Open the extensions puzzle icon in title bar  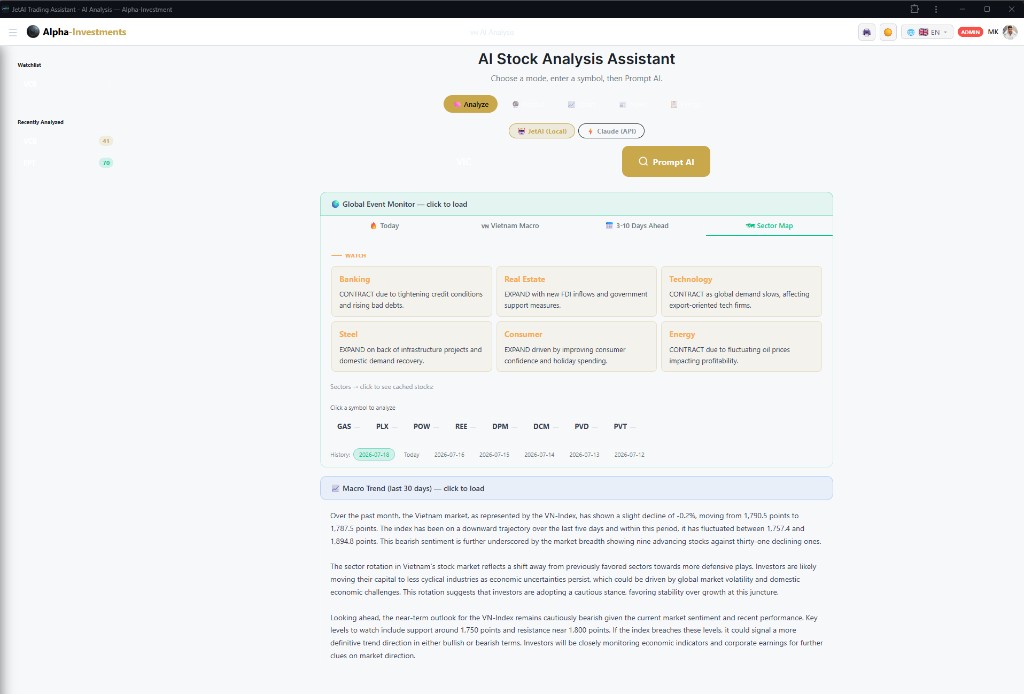click(x=914, y=9)
